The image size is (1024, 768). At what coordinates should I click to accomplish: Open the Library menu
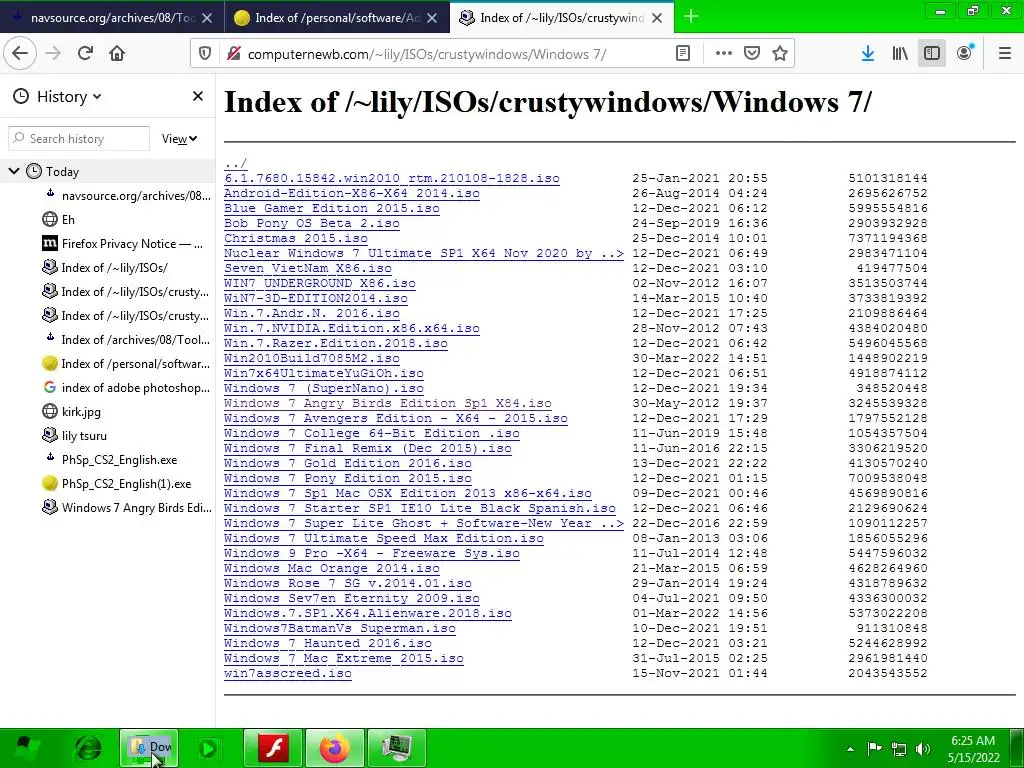click(900, 54)
